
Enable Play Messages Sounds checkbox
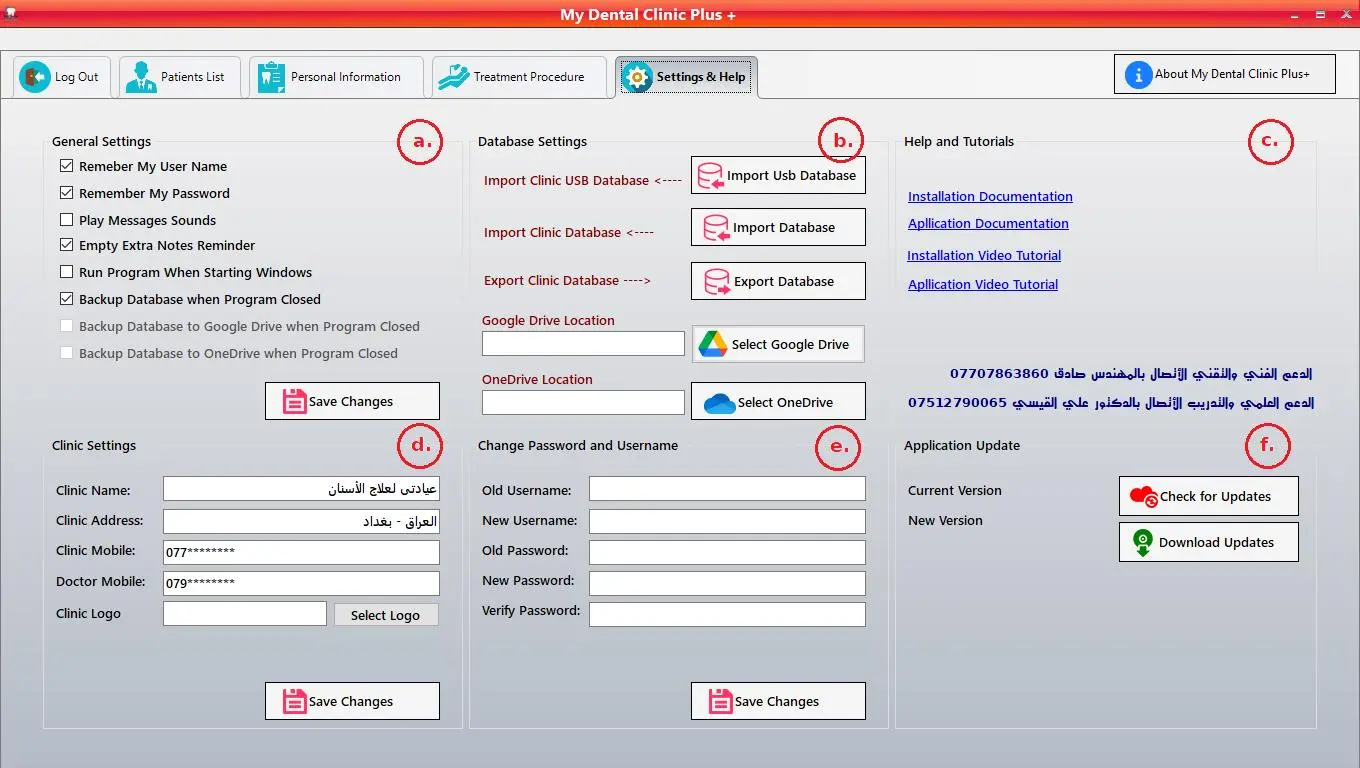(67, 220)
